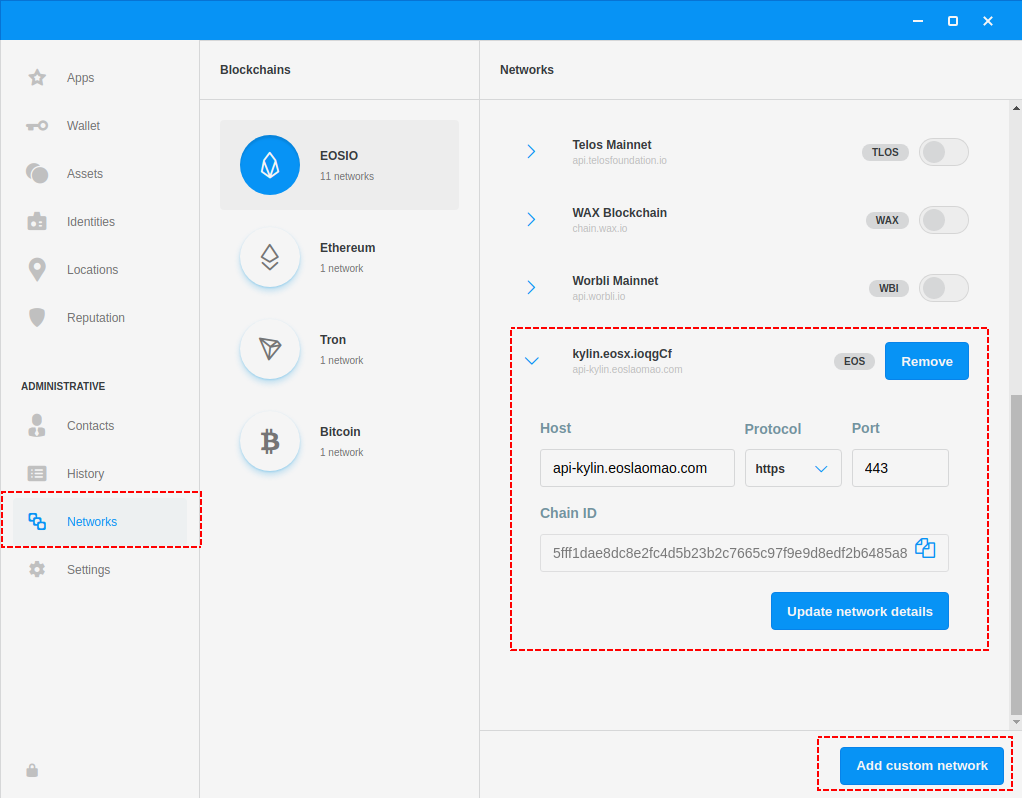1022x798 pixels.
Task: Expand the Telos Mainnet network details
Action: (531, 152)
